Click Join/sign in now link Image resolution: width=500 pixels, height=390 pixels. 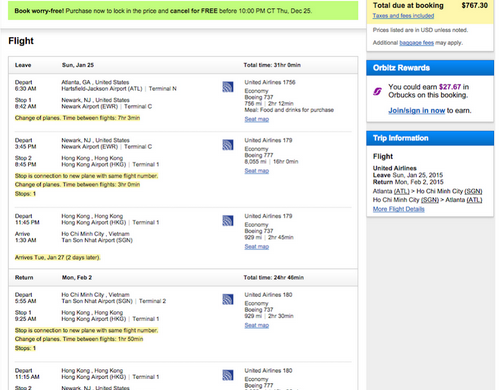coord(417,111)
